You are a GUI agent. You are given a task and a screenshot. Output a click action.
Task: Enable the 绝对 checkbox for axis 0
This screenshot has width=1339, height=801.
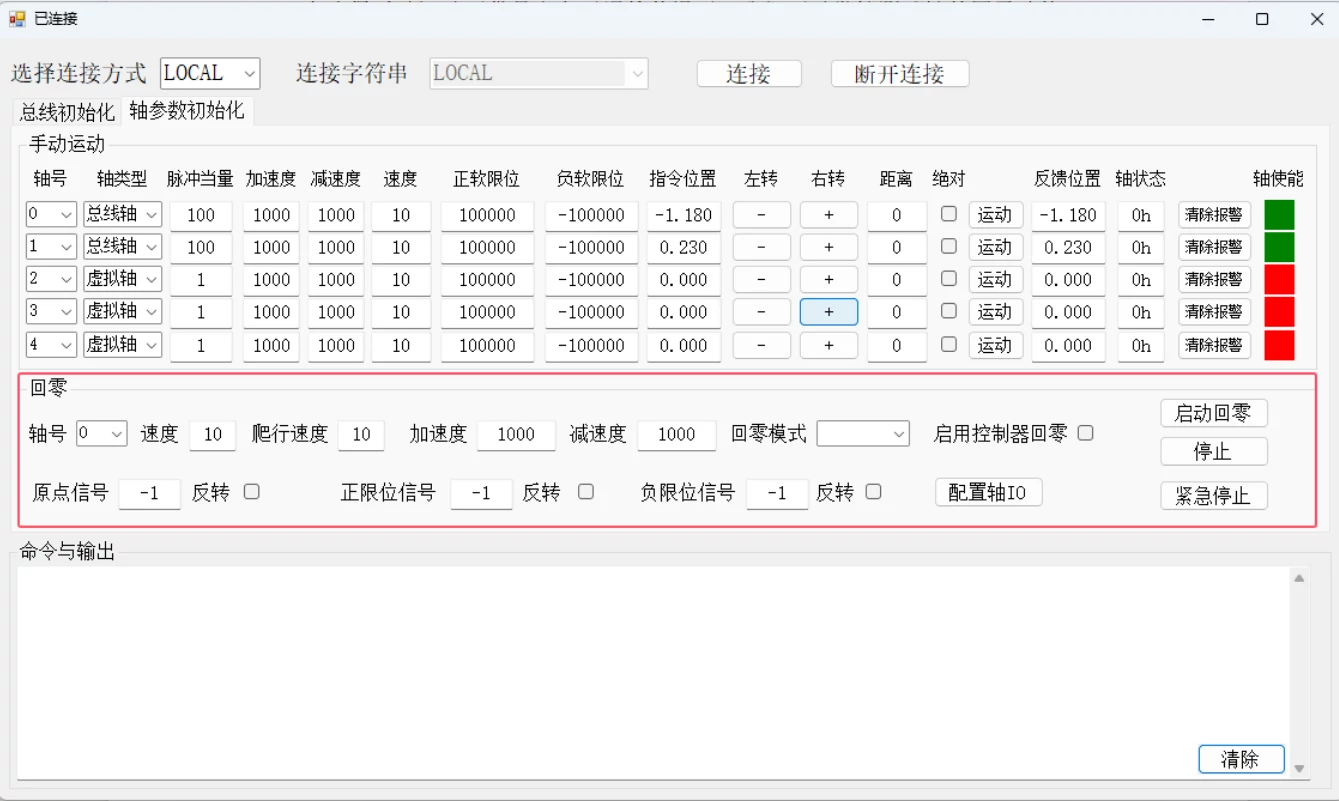(951, 214)
